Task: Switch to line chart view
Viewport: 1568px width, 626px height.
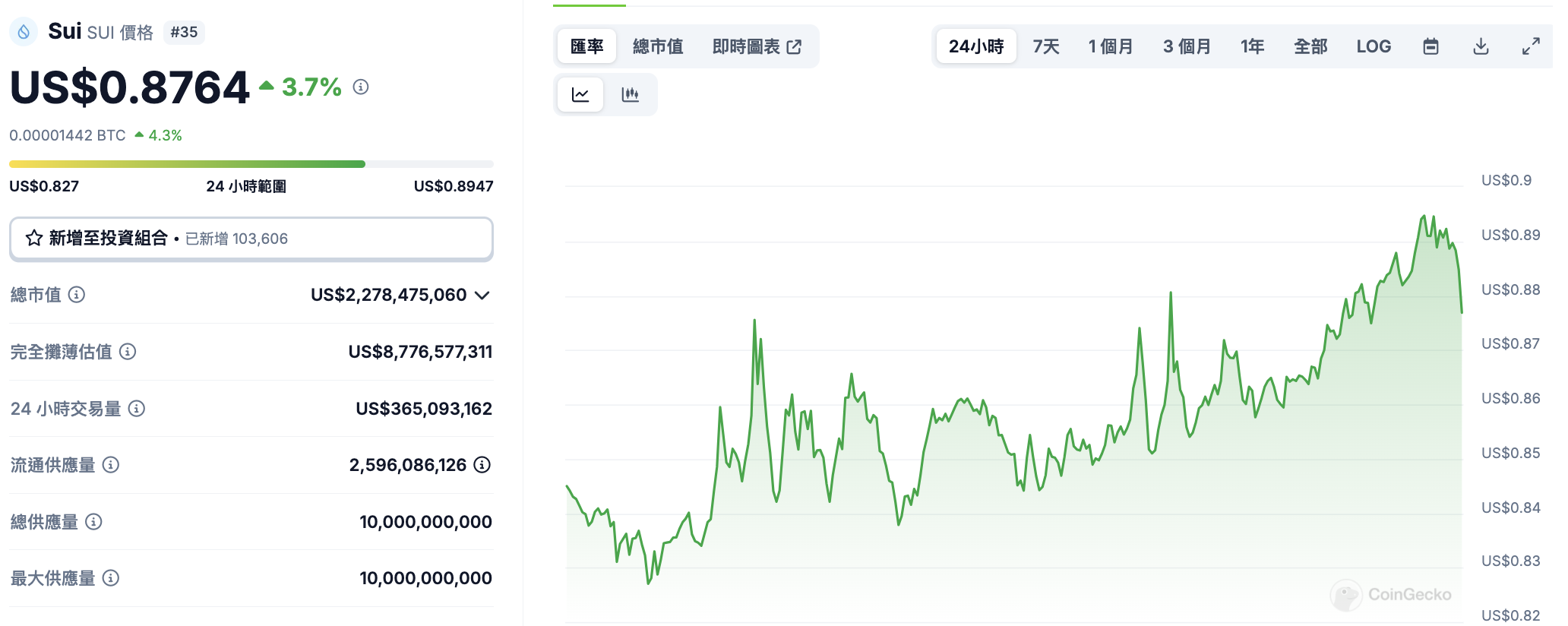Action: [580, 95]
